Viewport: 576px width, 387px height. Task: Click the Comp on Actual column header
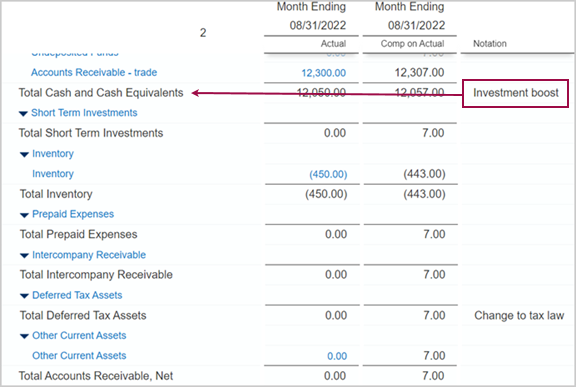coord(412,44)
